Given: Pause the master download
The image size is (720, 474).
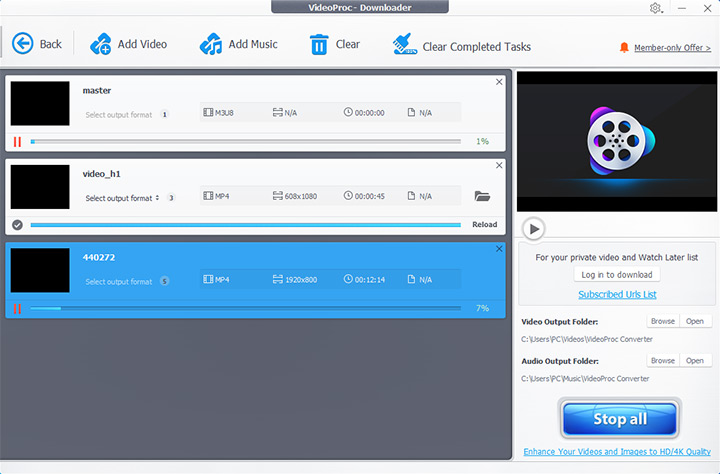Looking at the screenshot, I should tap(17, 141).
